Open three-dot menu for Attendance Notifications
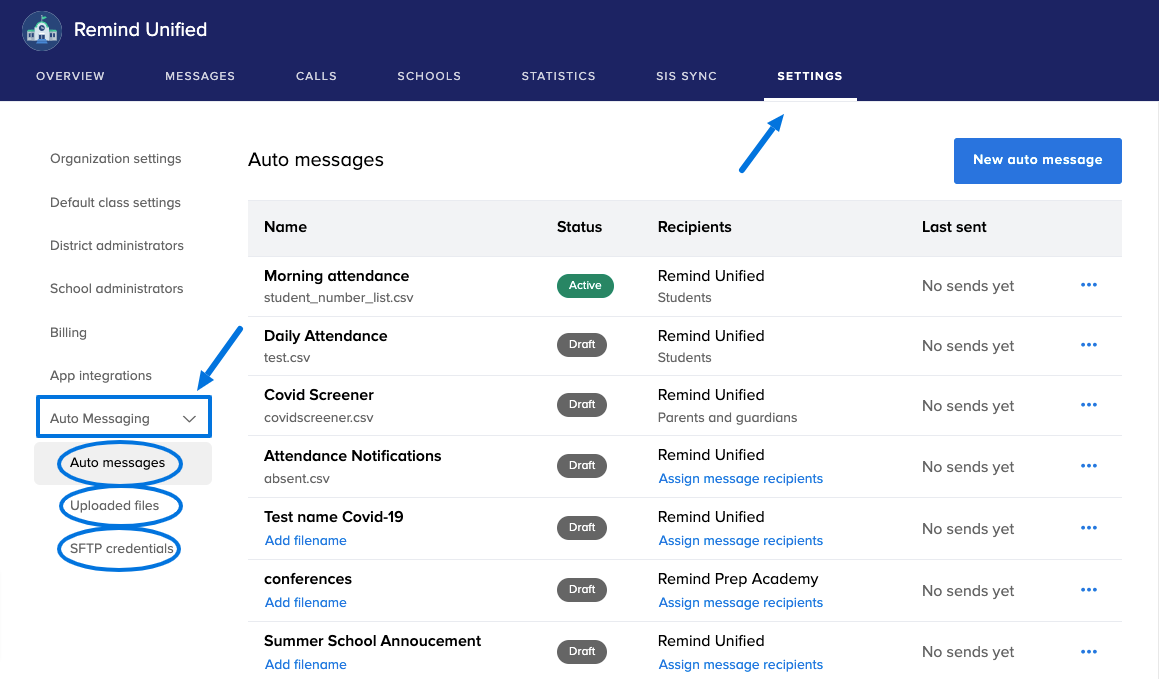The height and width of the screenshot is (679, 1159). [x=1089, y=467]
